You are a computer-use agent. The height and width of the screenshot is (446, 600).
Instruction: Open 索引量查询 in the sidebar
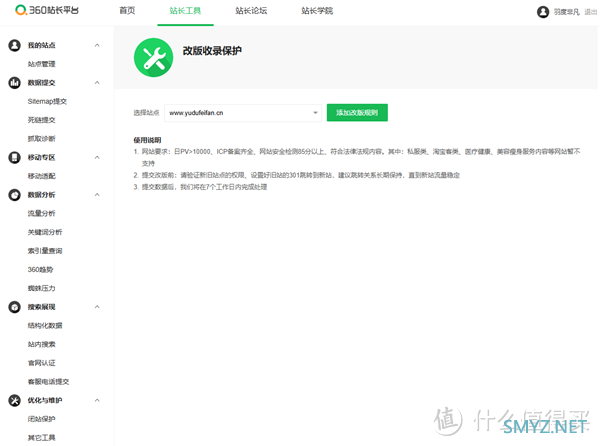(x=45, y=251)
